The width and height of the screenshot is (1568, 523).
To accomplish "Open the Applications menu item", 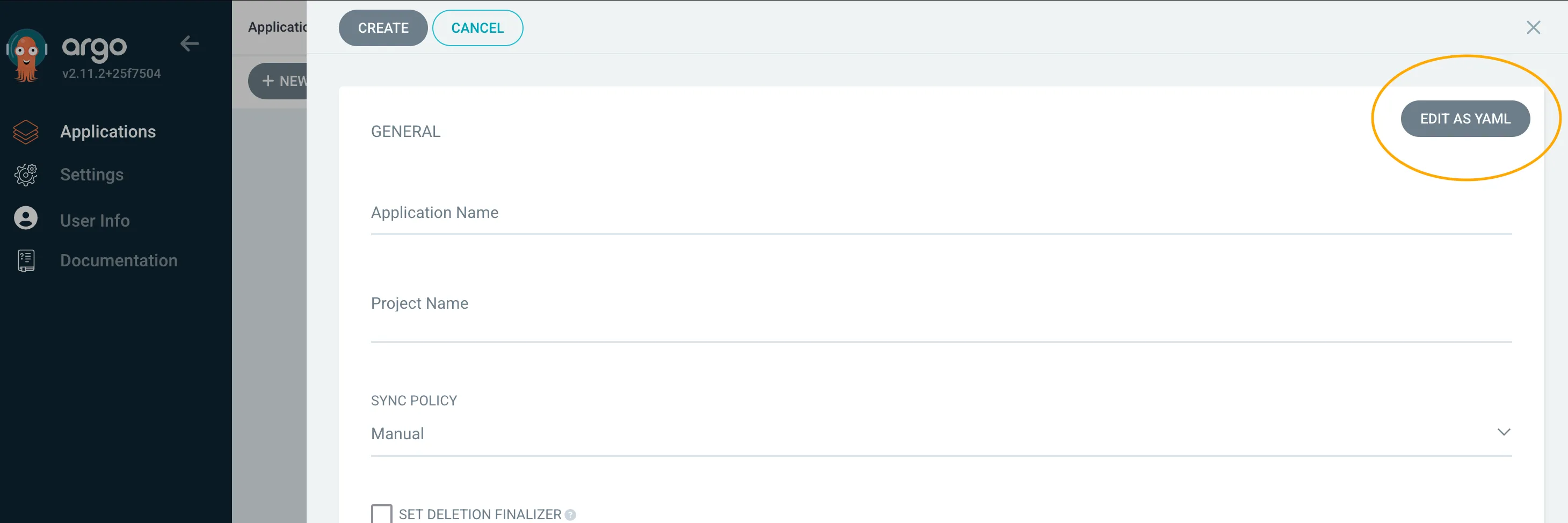I will coord(108,132).
